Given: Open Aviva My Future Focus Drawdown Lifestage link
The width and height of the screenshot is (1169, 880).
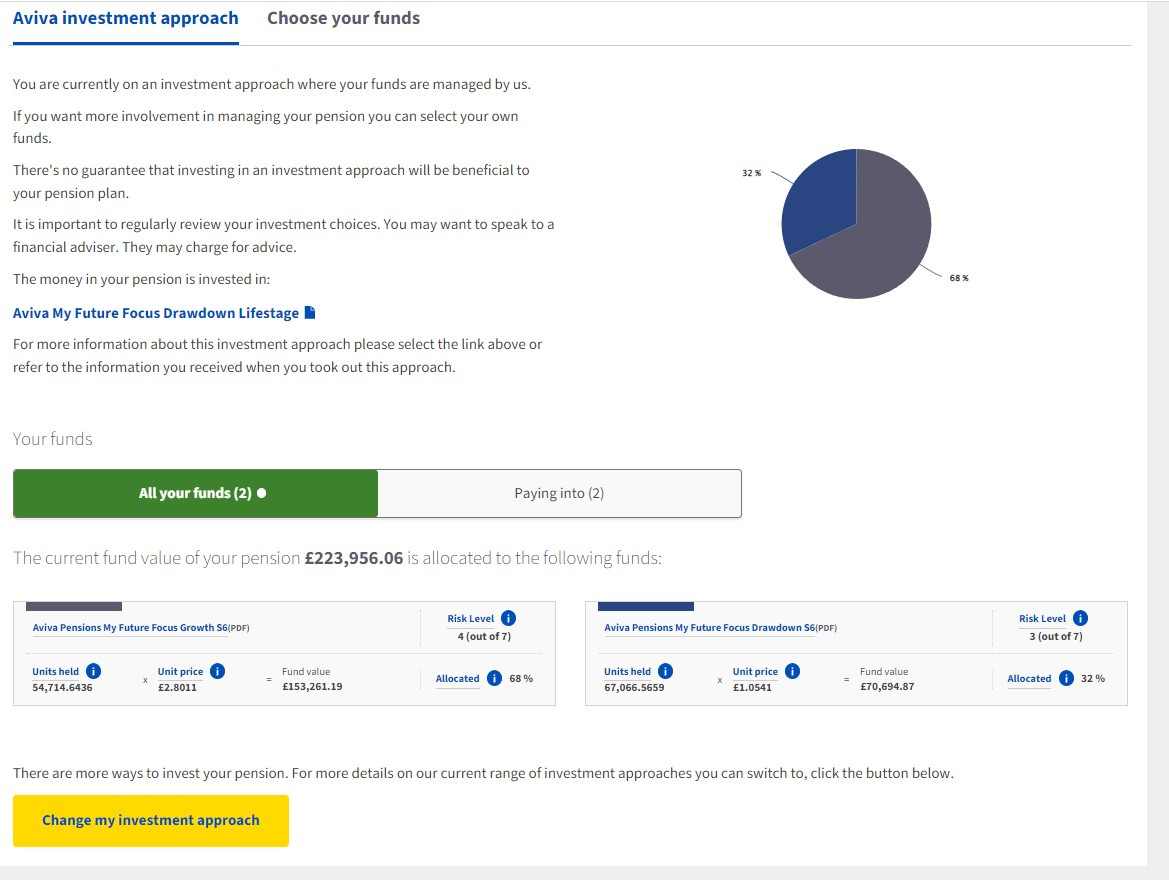Looking at the screenshot, I should (155, 313).
